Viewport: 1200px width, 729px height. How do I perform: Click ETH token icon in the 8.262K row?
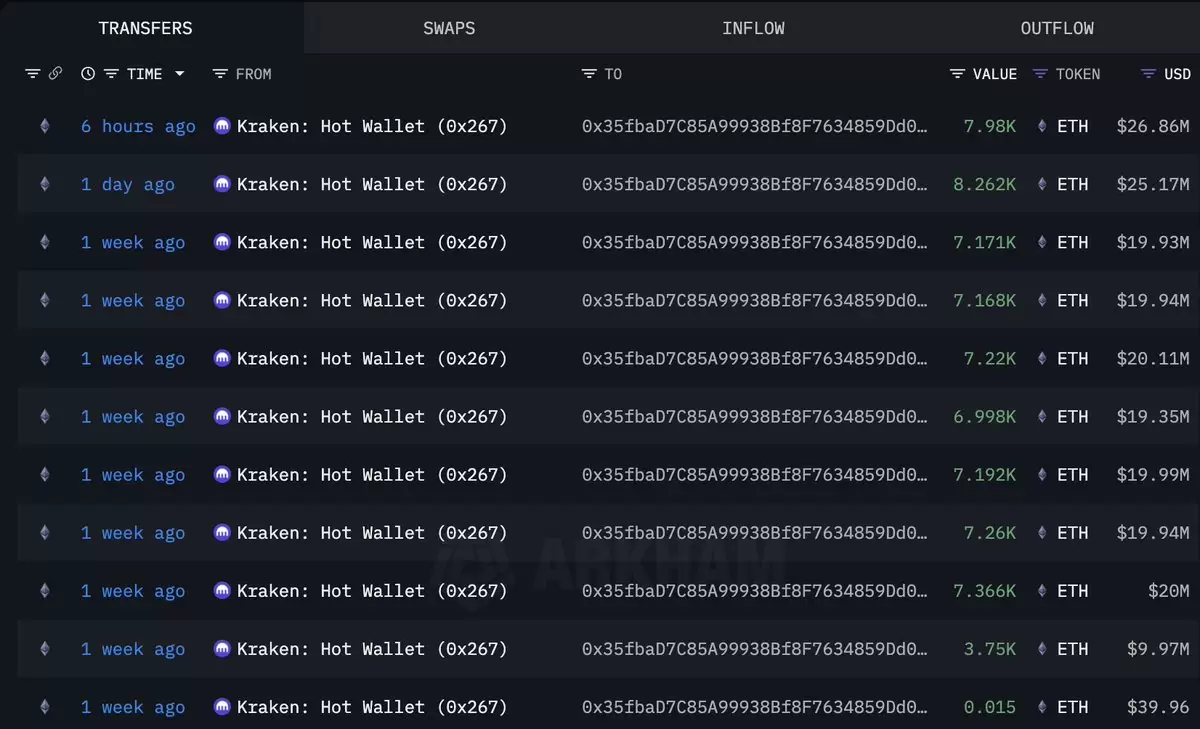[x=1042, y=184]
